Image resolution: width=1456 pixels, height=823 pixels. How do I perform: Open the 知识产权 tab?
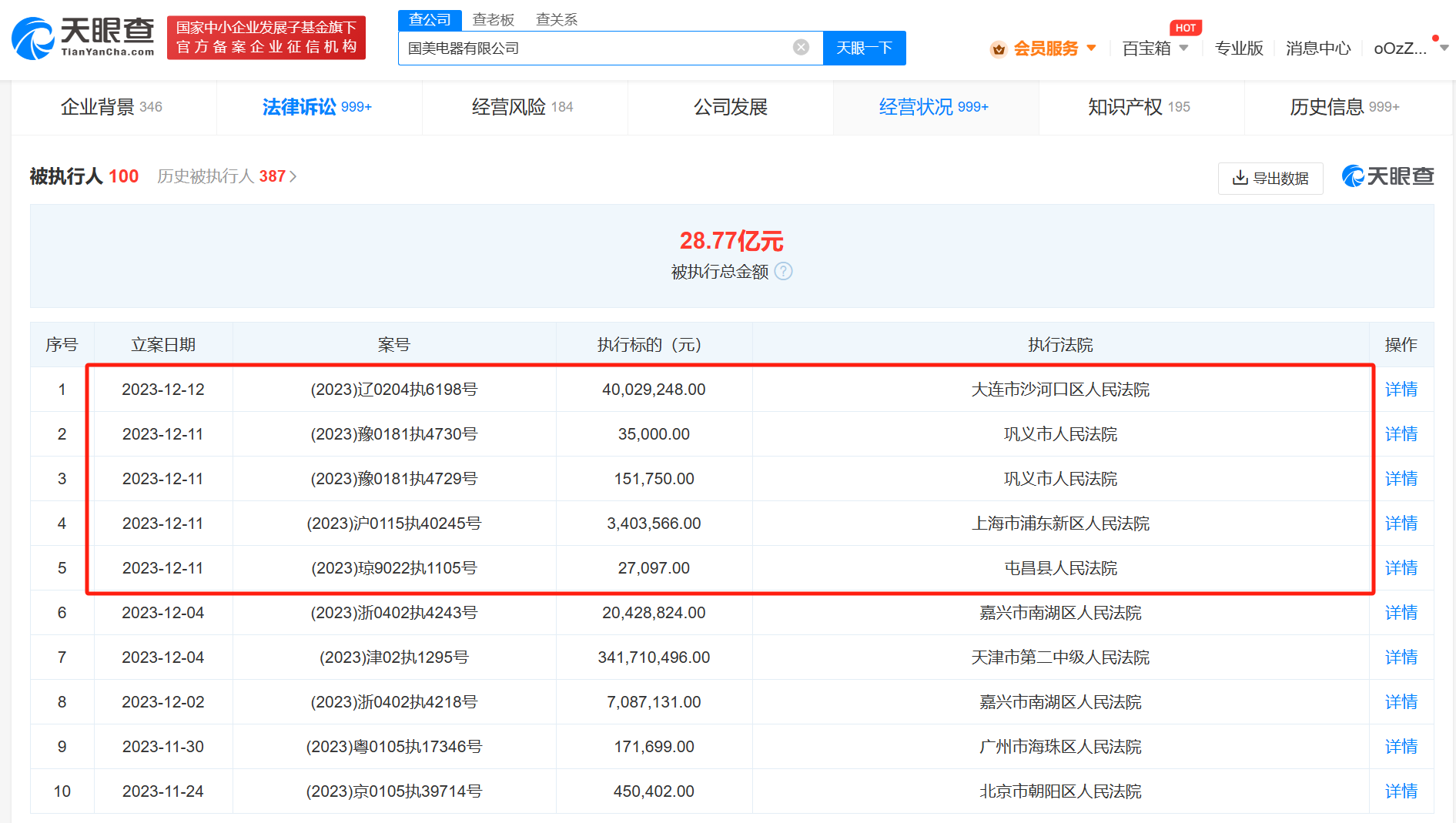[1138, 107]
